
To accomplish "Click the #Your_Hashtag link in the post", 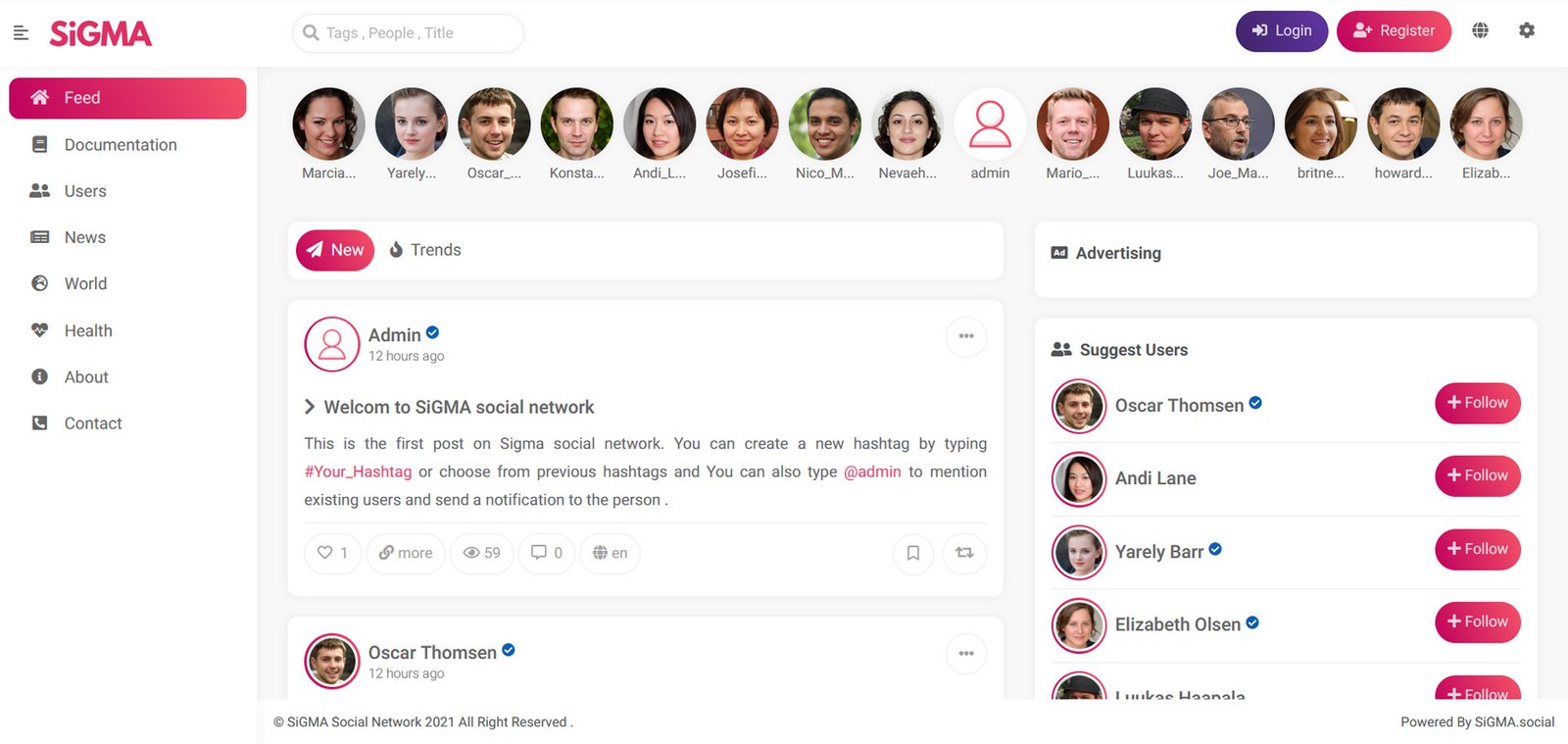I will pos(358,471).
